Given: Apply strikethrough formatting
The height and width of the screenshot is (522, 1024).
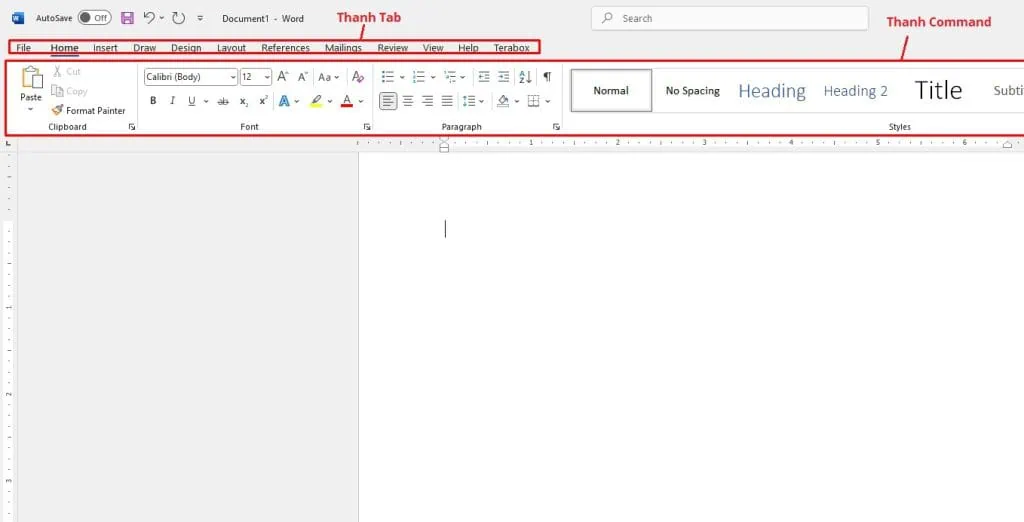Looking at the screenshot, I should point(223,101).
